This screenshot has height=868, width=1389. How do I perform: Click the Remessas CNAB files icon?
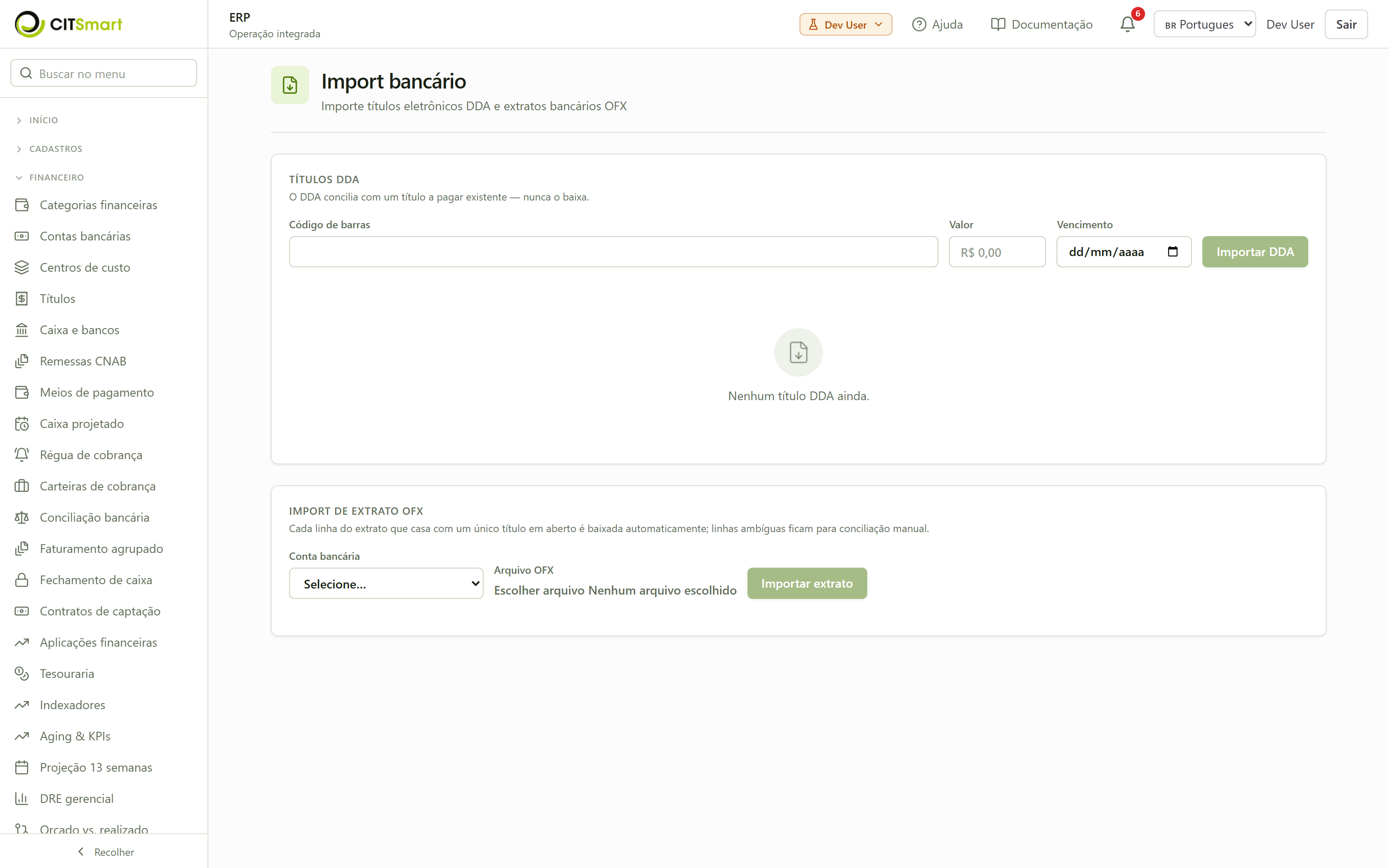click(22, 361)
